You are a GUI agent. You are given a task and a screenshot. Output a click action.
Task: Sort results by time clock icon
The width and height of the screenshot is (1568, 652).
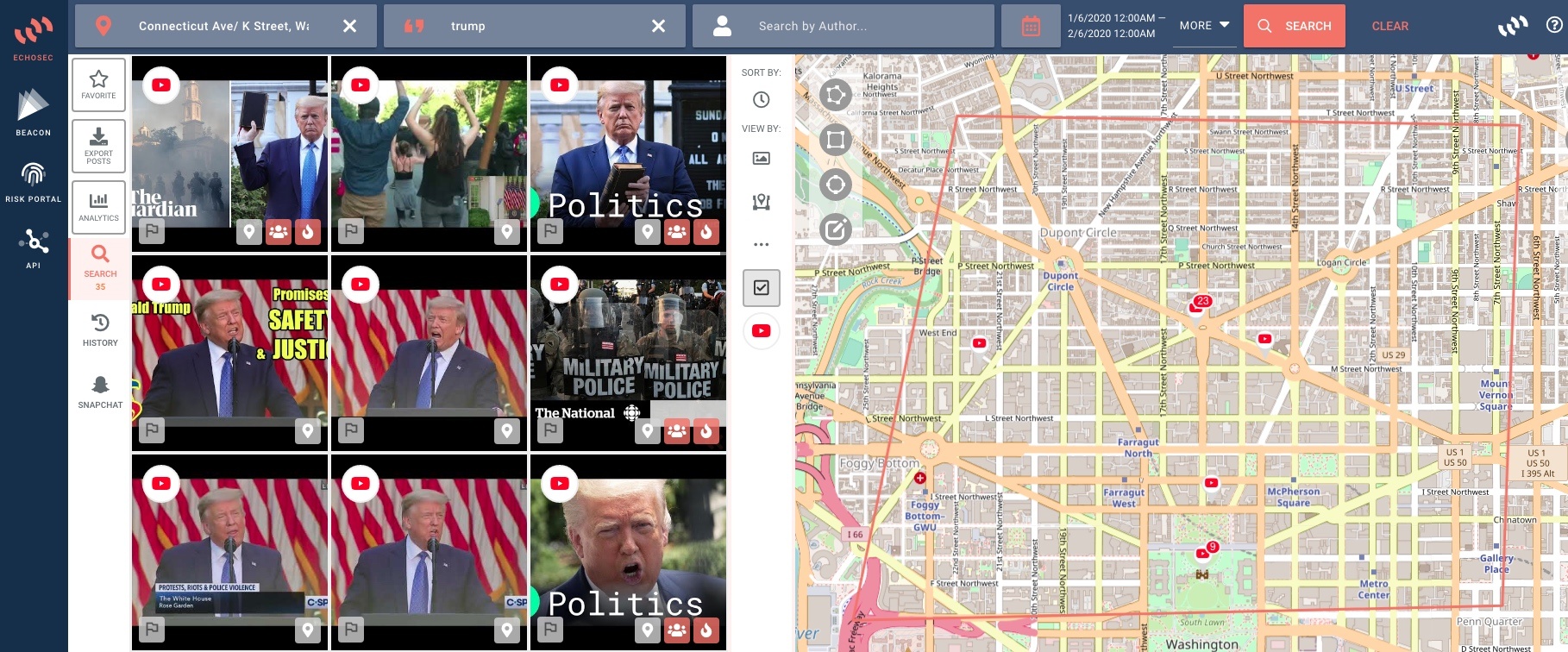coord(762,100)
